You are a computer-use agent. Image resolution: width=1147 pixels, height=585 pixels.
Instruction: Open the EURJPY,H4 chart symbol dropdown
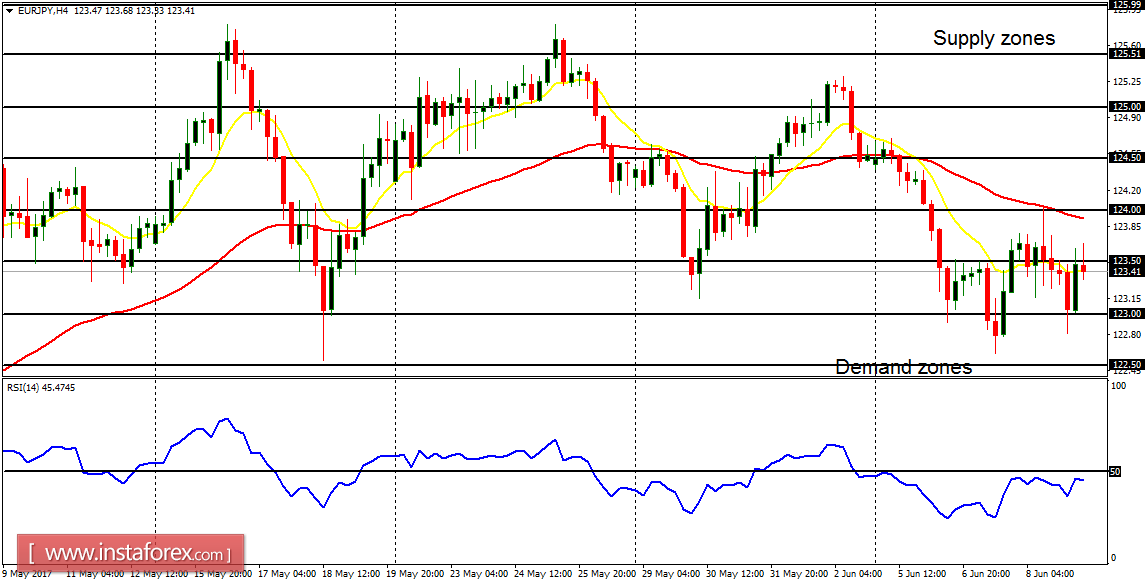pos(9,9)
